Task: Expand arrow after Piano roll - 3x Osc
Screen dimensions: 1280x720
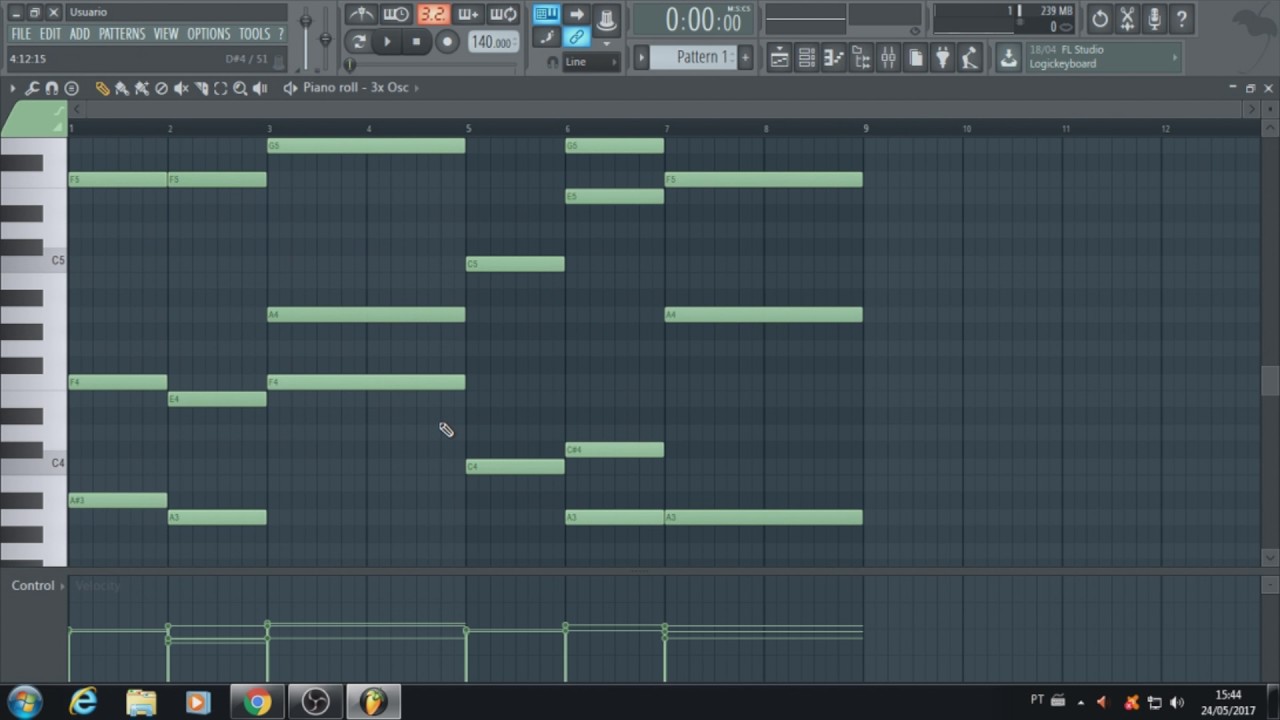Action: point(417,88)
